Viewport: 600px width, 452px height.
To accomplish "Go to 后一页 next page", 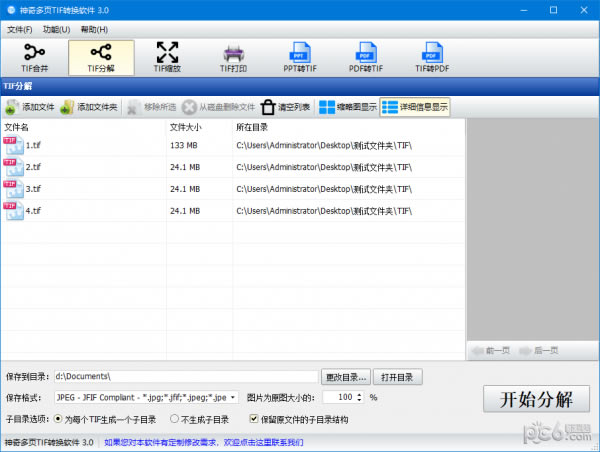I will [x=540, y=351].
